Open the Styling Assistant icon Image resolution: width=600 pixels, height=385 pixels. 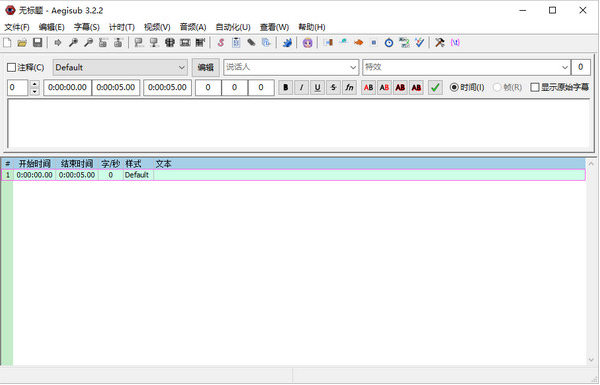point(343,42)
